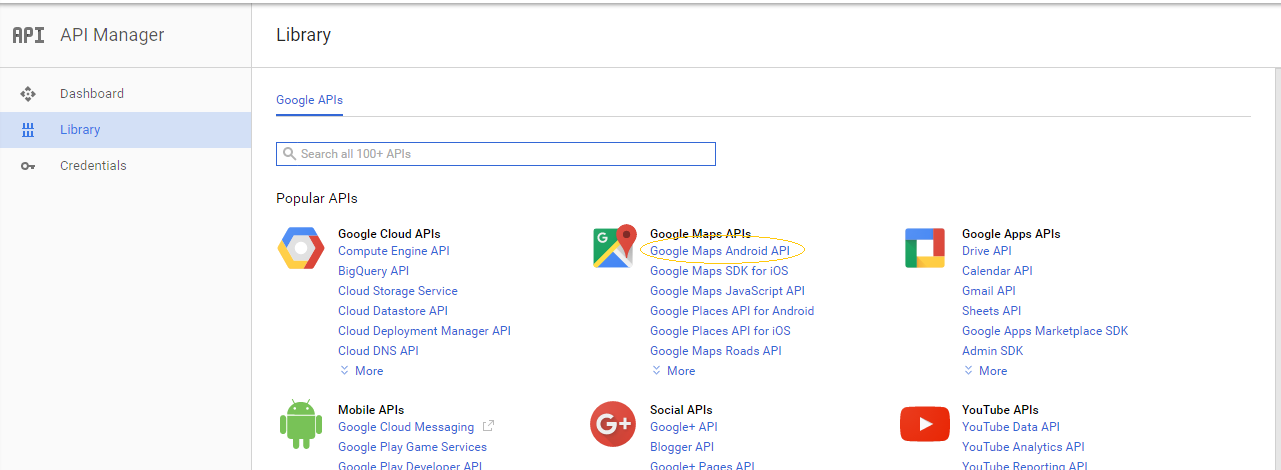Expand More under Google Apps APIs
Screen dimensions: 1281x470
(985, 371)
